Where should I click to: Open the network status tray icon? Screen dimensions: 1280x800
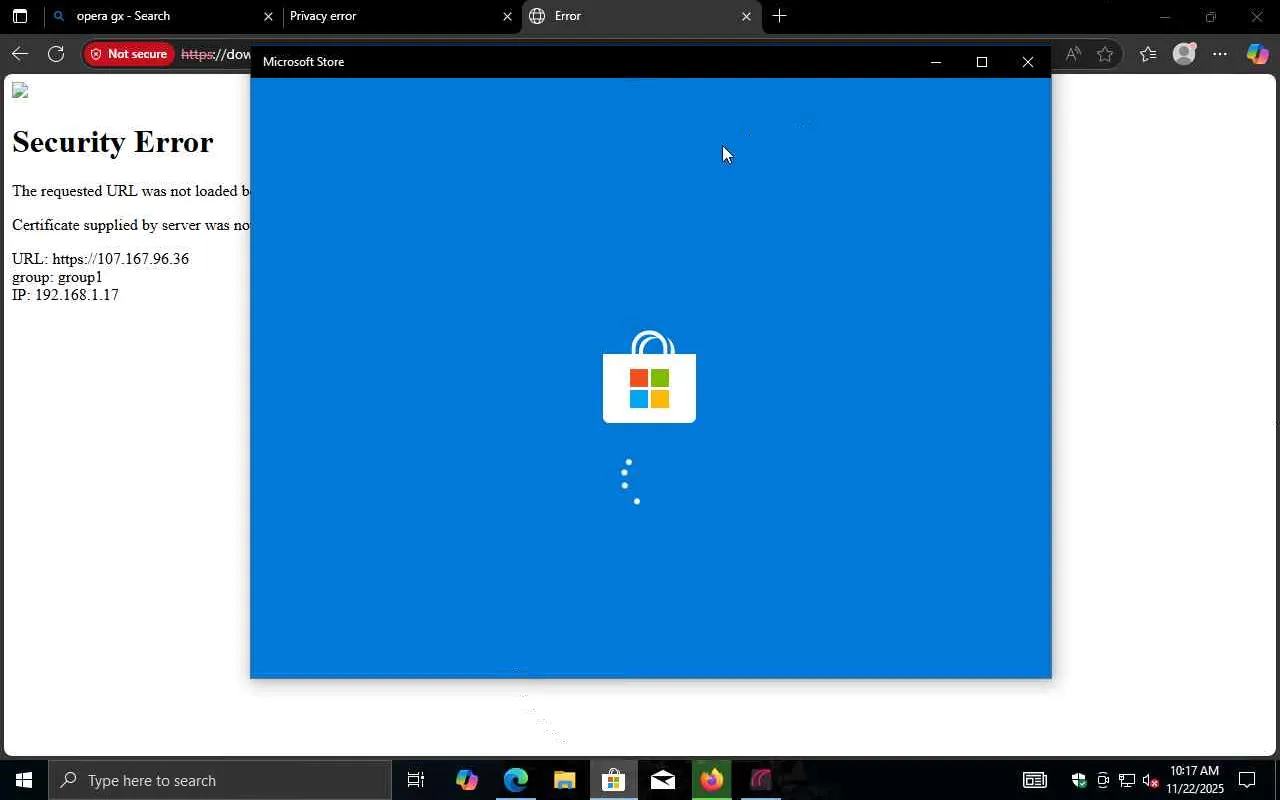[1127, 780]
